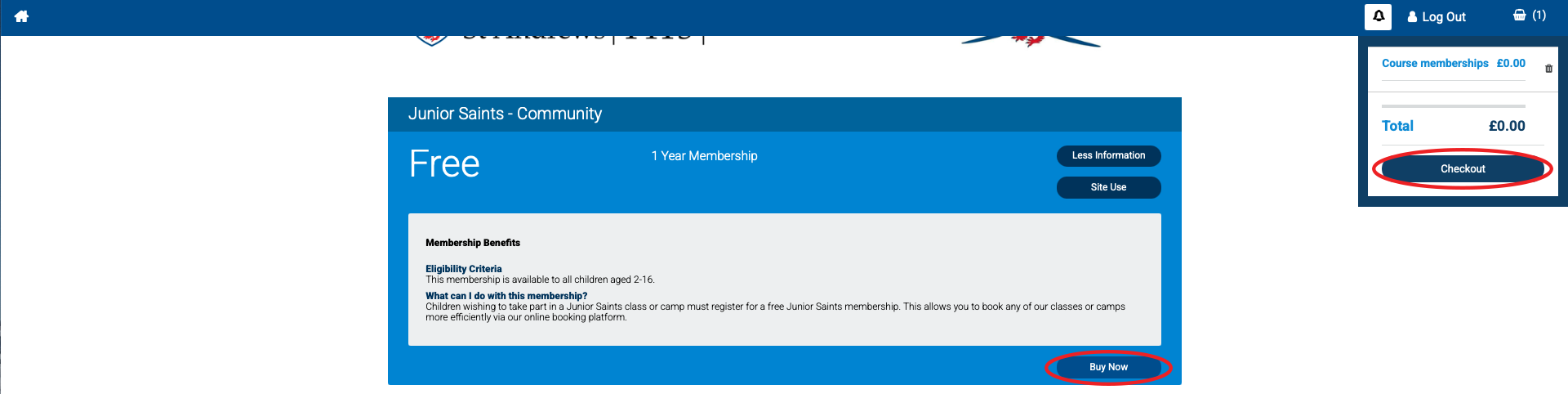This screenshot has height=394, width=1568.
Task: Select the Junior Saints - Community header
Action: point(505,114)
